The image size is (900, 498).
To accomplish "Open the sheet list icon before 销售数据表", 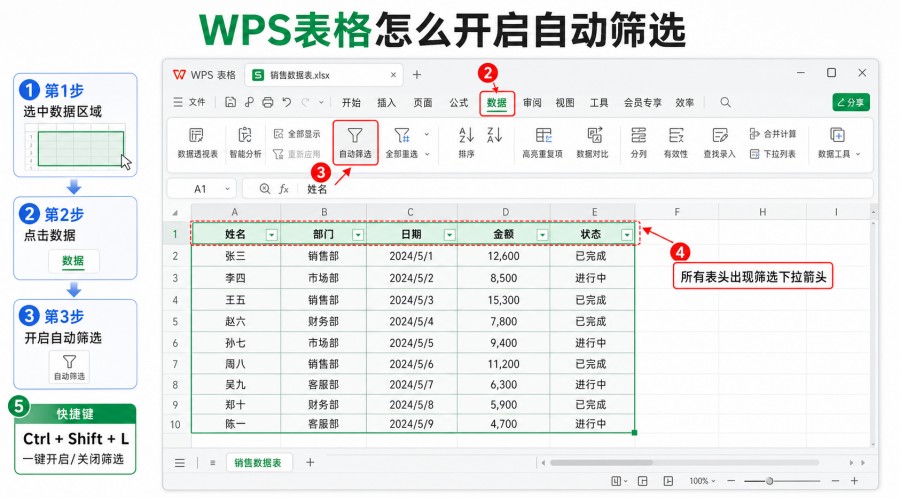I will tap(212, 462).
